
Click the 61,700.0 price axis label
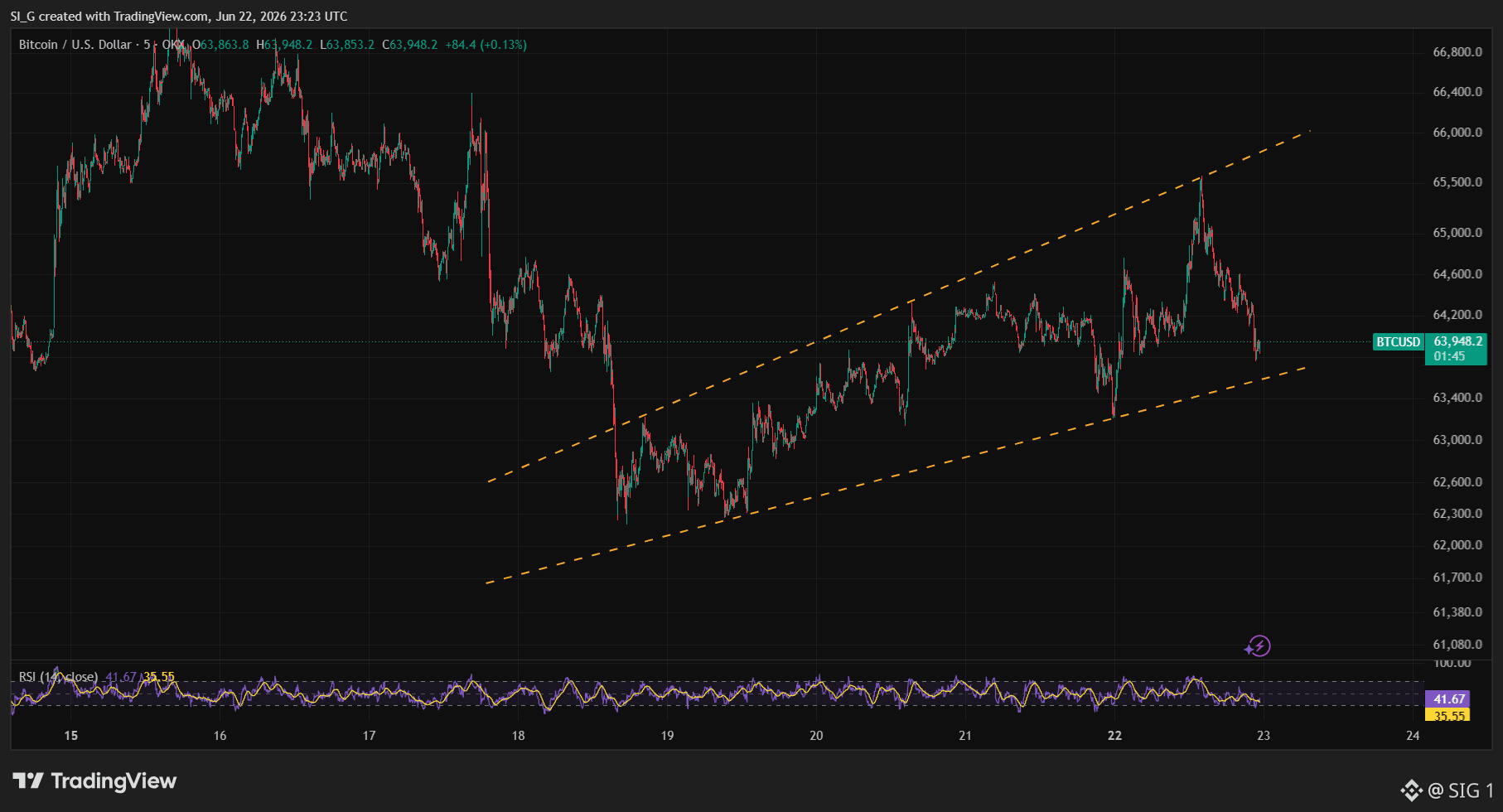coord(1457,578)
